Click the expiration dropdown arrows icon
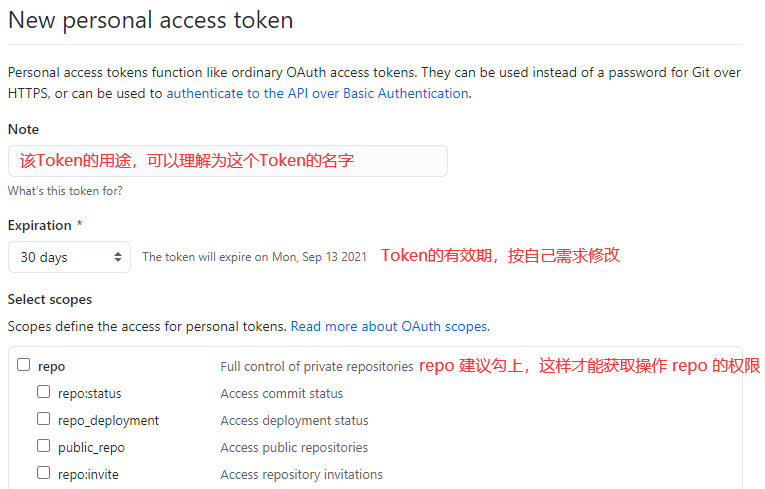The height and width of the screenshot is (489, 765). 118,257
